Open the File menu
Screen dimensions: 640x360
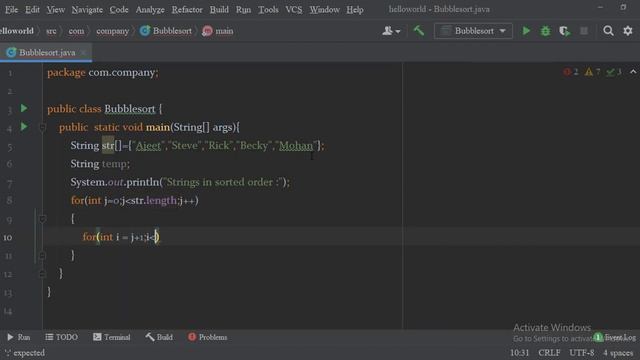pyautogui.click(x=11, y=9)
